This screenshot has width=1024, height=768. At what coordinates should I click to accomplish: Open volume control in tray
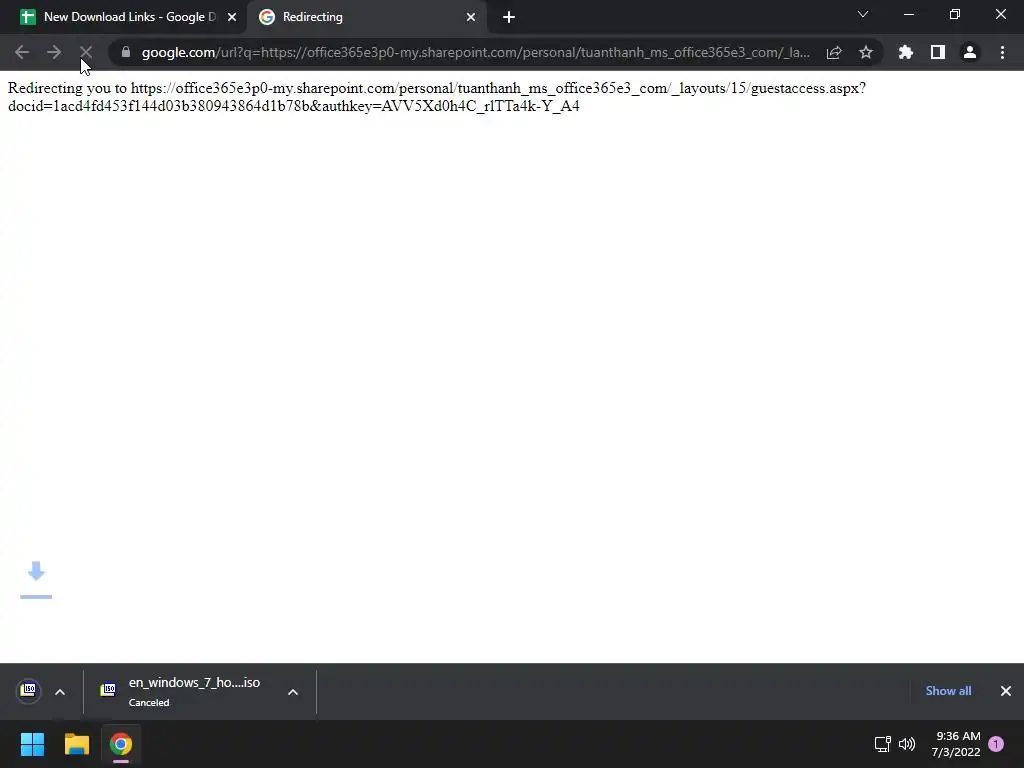pos(907,744)
